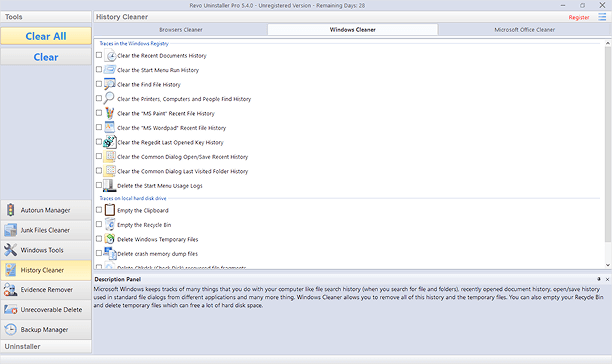Check Empty the Clipboard
Screen dimensions: 612x364
point(99,210)
